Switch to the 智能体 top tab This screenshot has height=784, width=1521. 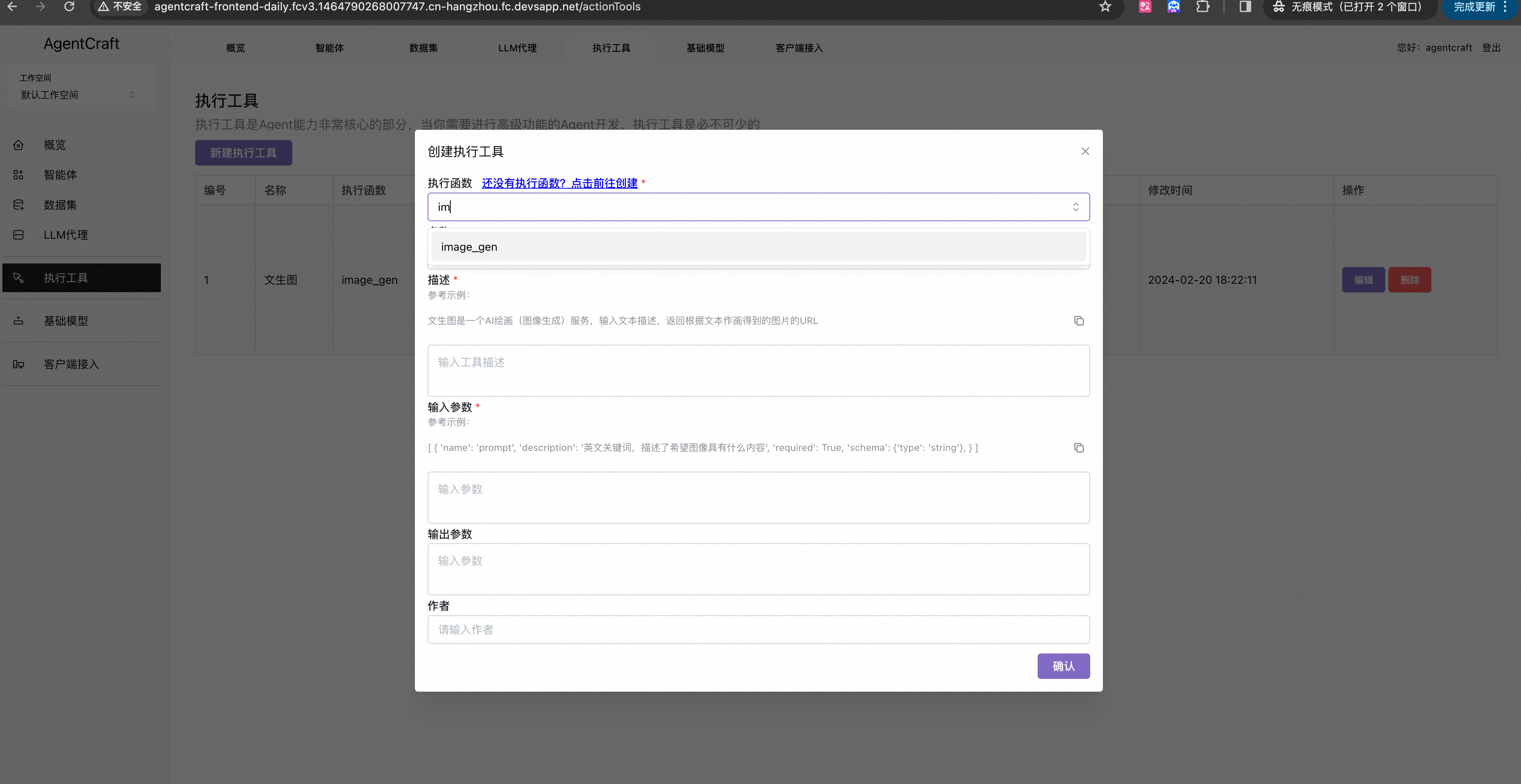click(329, 48)
